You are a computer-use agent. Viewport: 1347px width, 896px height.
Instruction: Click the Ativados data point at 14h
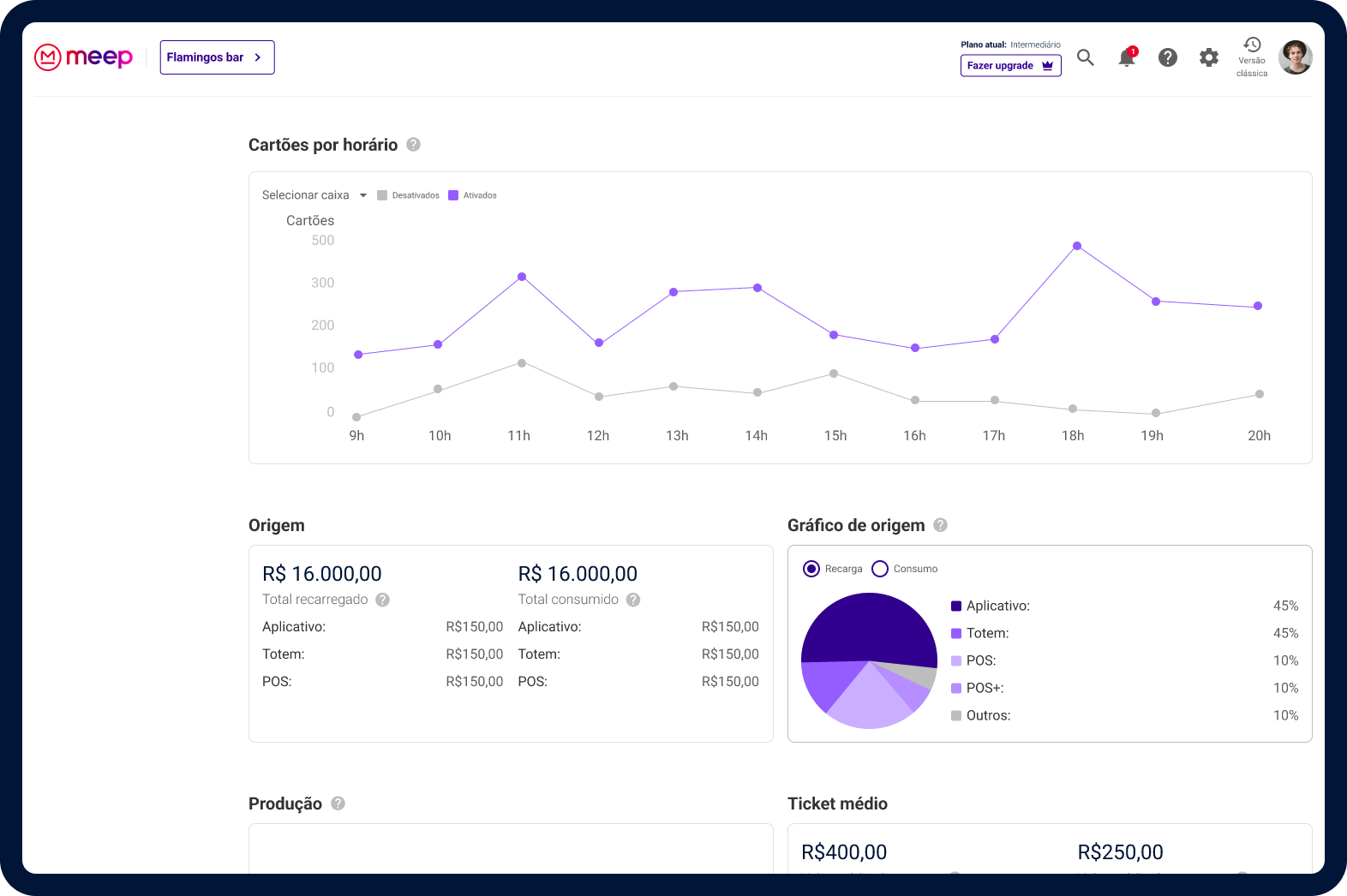(x=757, y=288)
